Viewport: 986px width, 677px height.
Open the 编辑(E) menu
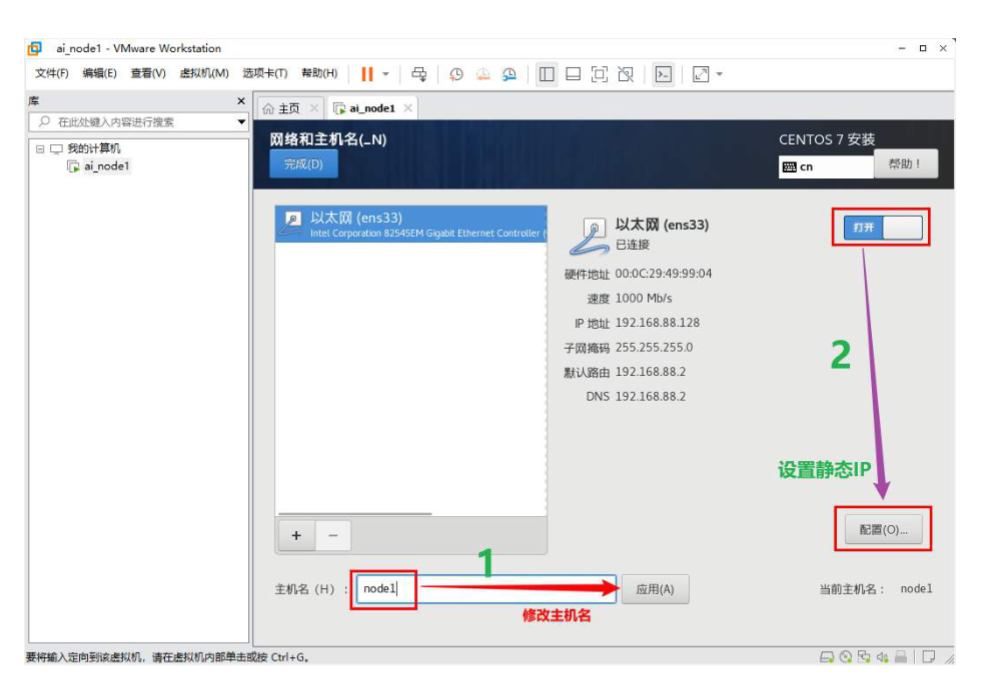(99, 74)
